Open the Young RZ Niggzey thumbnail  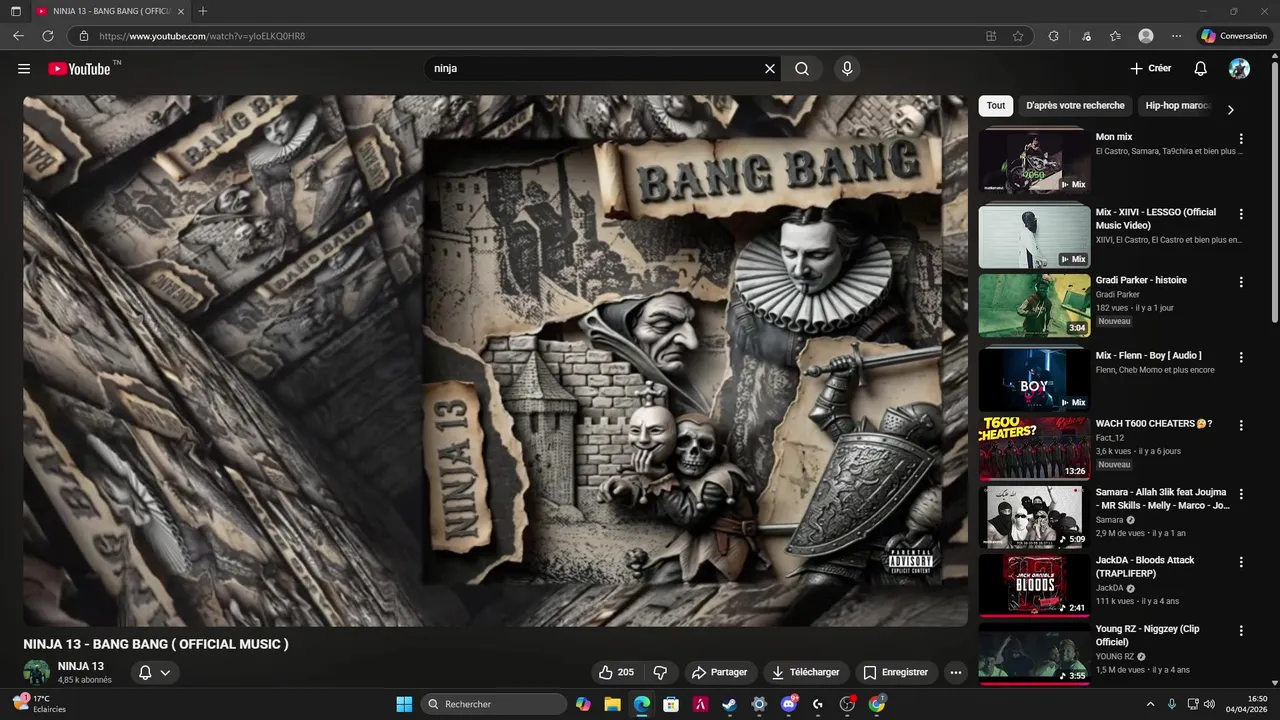point(1034,653)
